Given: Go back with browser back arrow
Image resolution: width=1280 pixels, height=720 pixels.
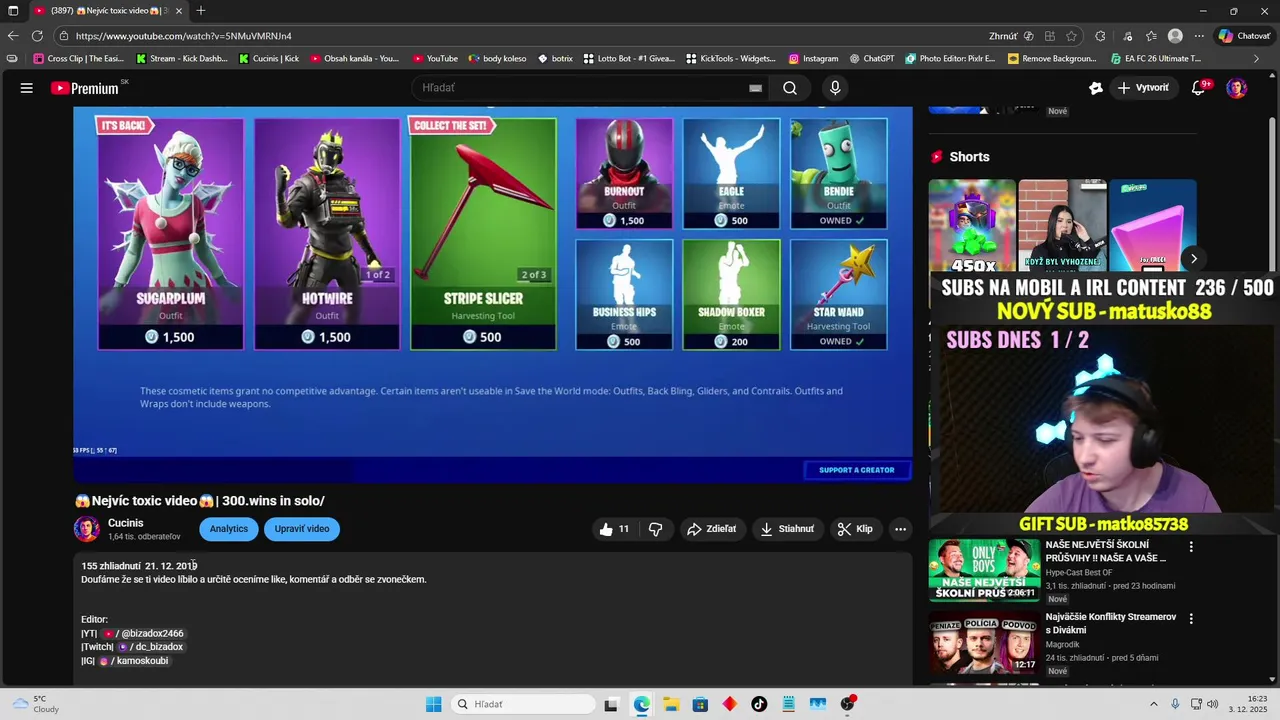Looking at the screenshot, I should click(x=13, y=36).
